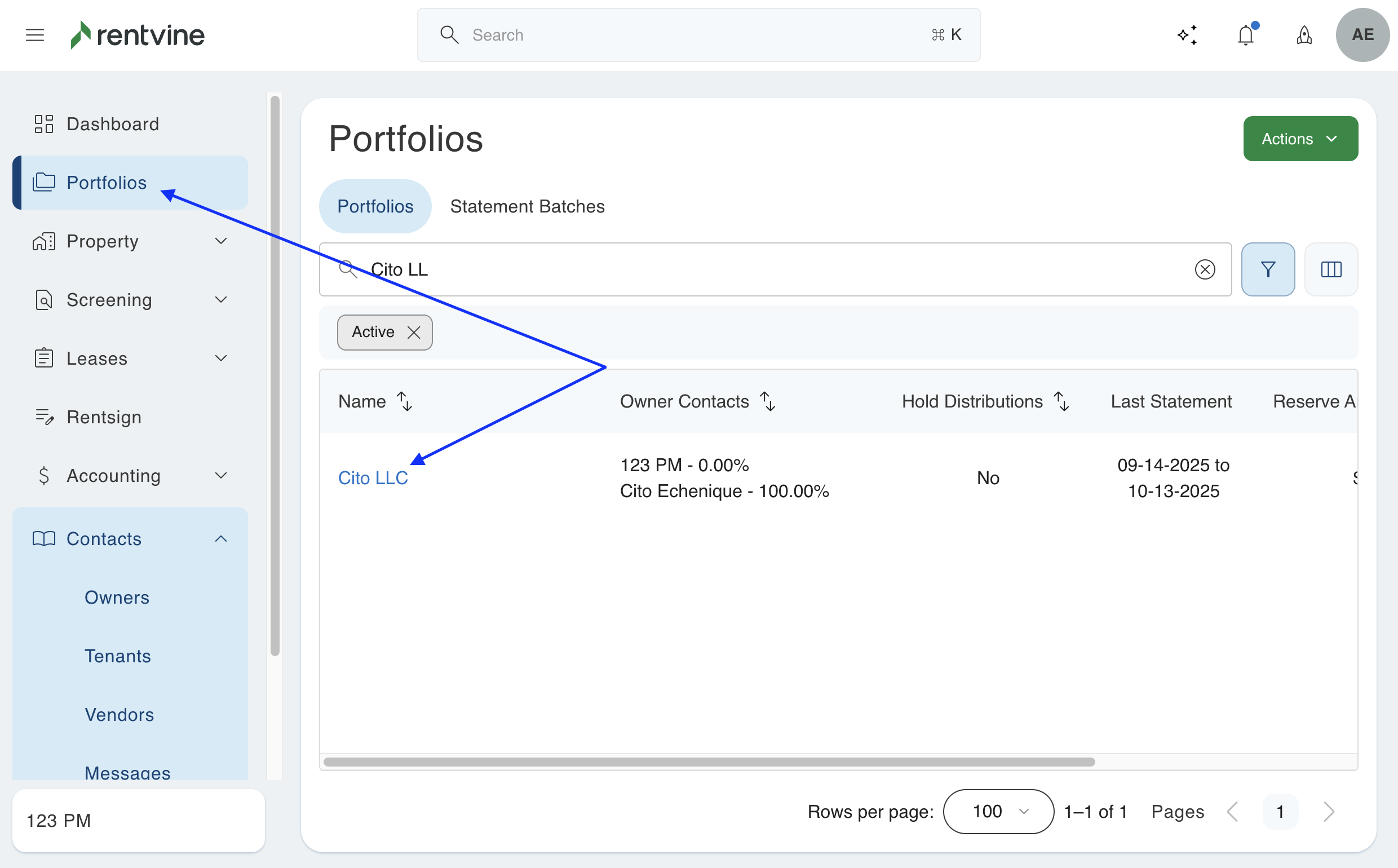This screenshot has height=868, width=1398.
Task: Switch to the Statement Batches tab
Action: coord(527,206)
